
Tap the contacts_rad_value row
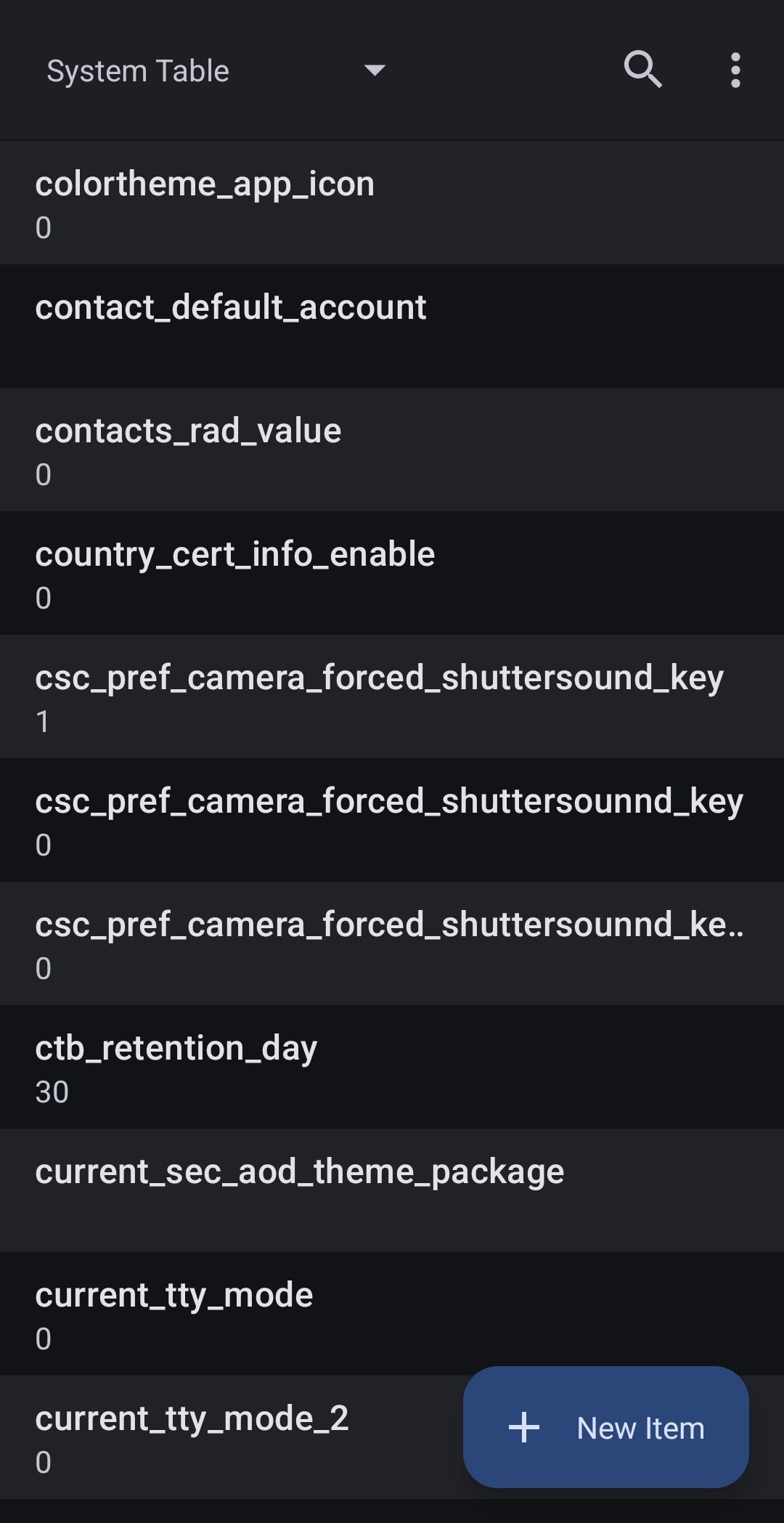(x=188, y=431)
